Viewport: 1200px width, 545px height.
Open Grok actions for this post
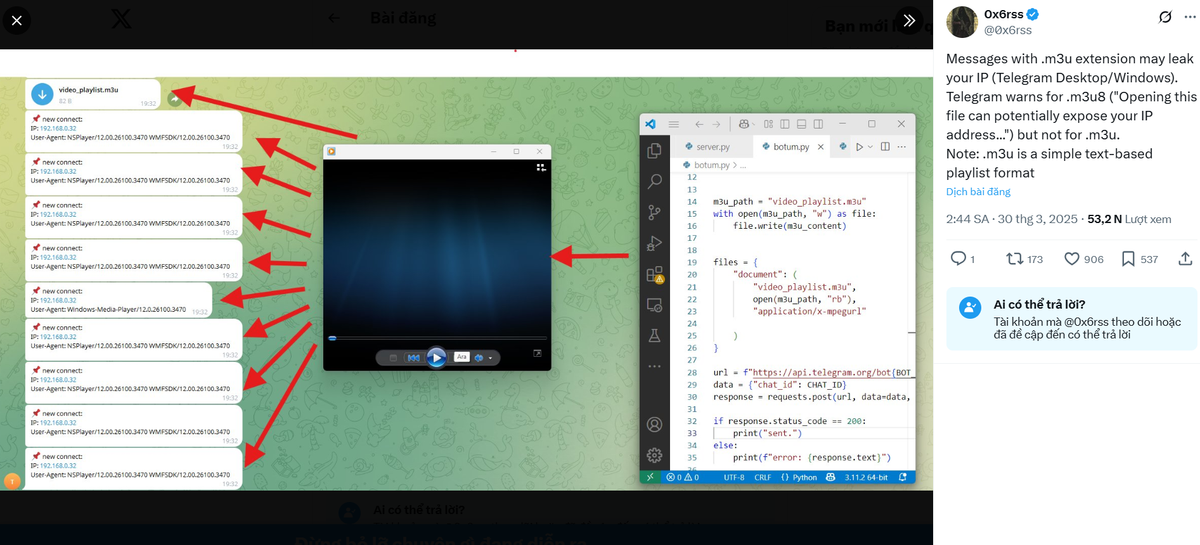[1164, 17]
